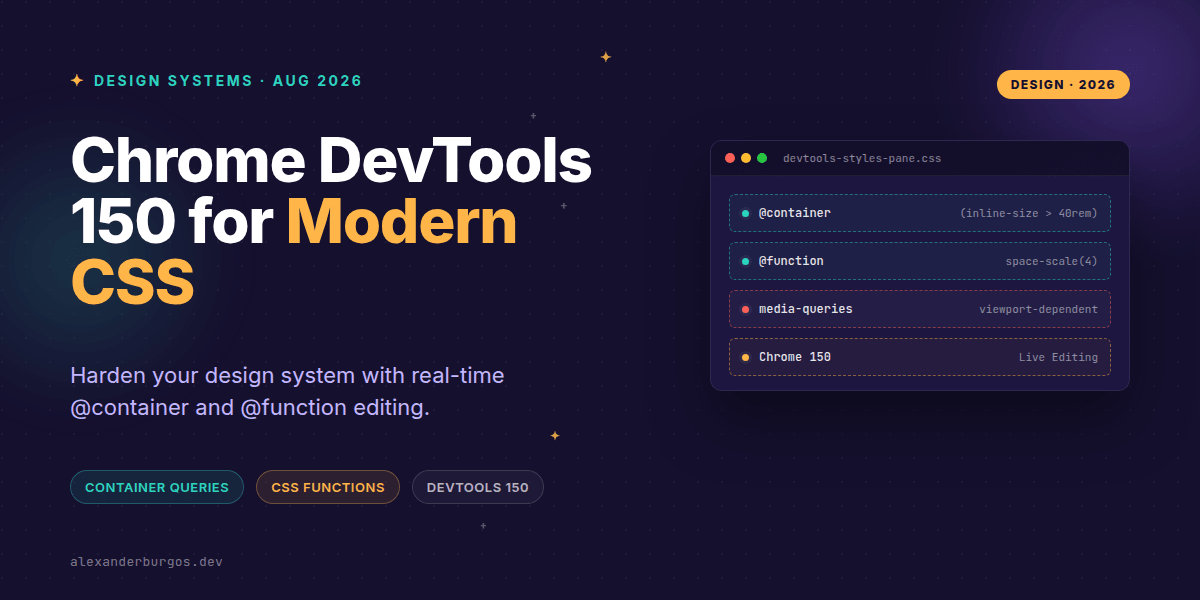Viewport: 1200px width, 600px height.
Task: Click the red dot beside media-queries
Action: coord(745,309)
